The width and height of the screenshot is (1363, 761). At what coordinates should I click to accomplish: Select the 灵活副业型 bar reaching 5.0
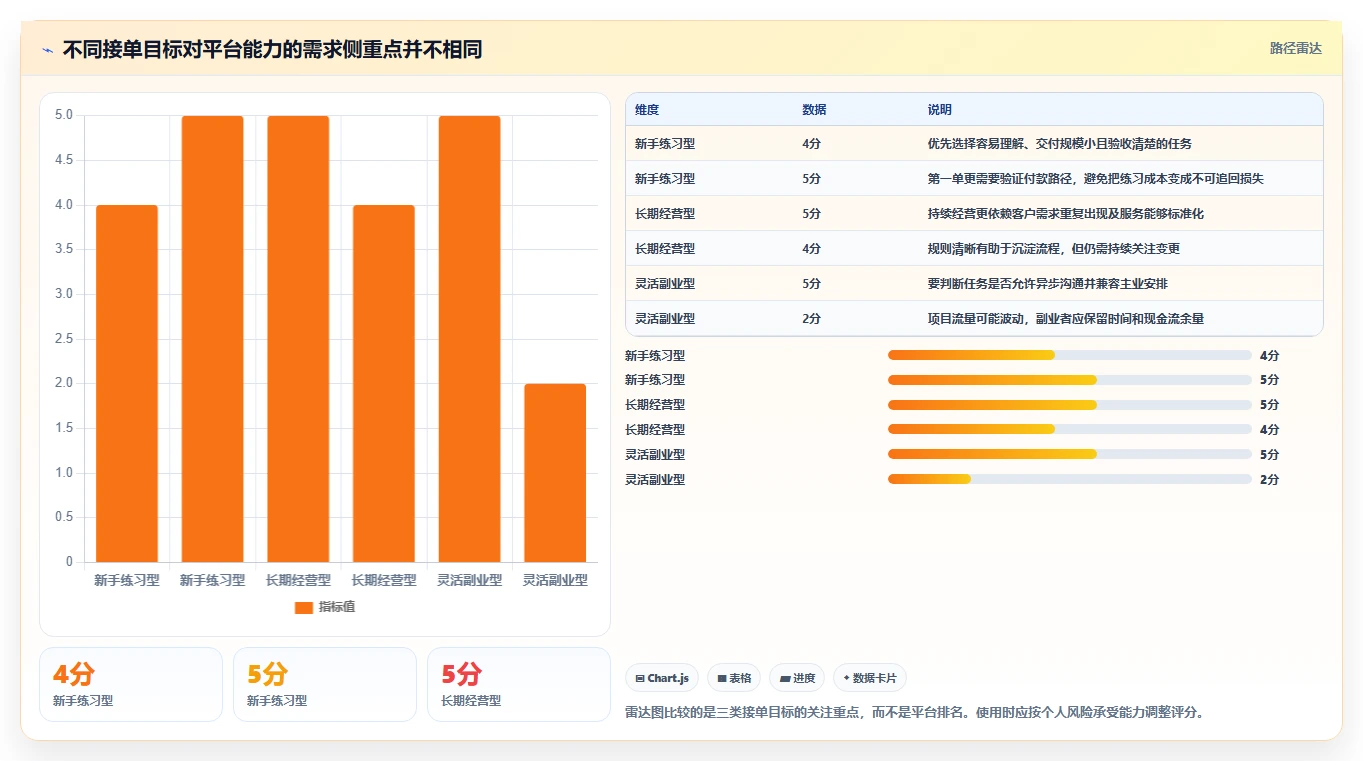click(x=469, y=339)
